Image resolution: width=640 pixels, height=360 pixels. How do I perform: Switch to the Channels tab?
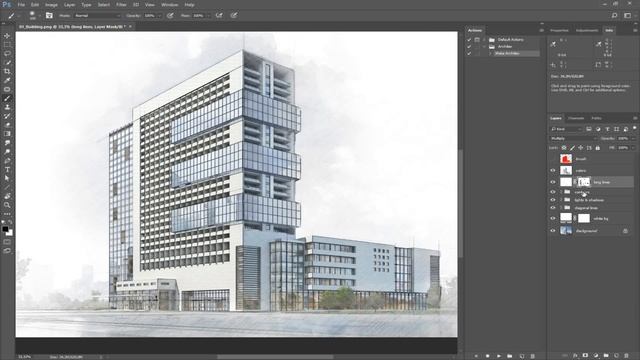pos(576,118)
